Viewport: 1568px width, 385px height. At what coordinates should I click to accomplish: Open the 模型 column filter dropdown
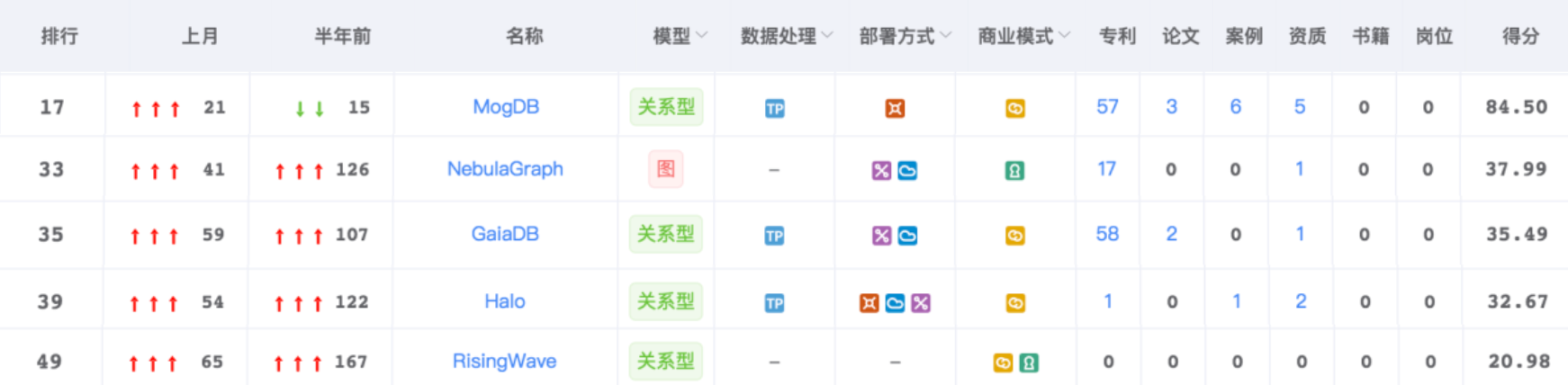702,36
